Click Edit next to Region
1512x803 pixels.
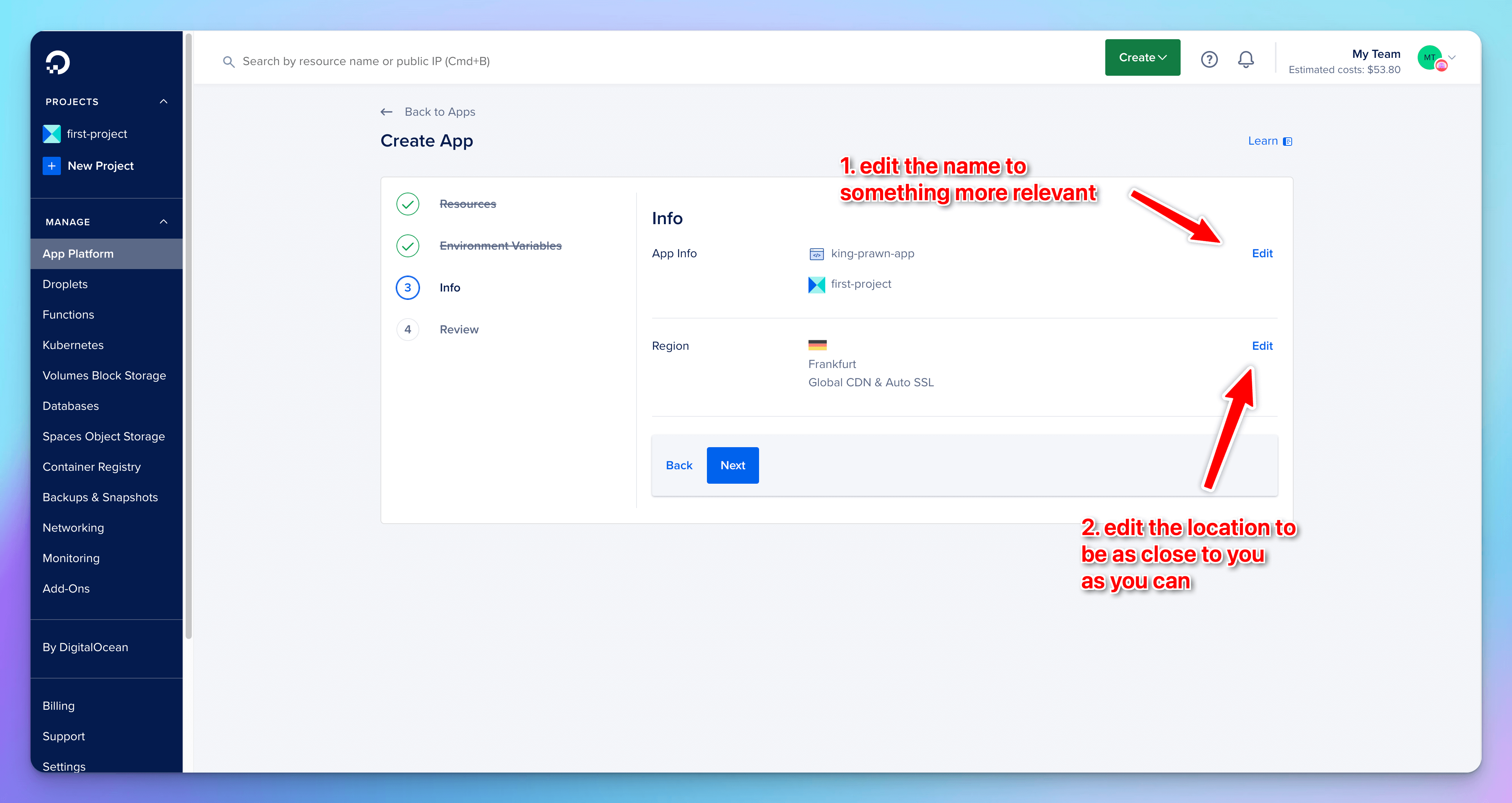[x=1263, y=346]
